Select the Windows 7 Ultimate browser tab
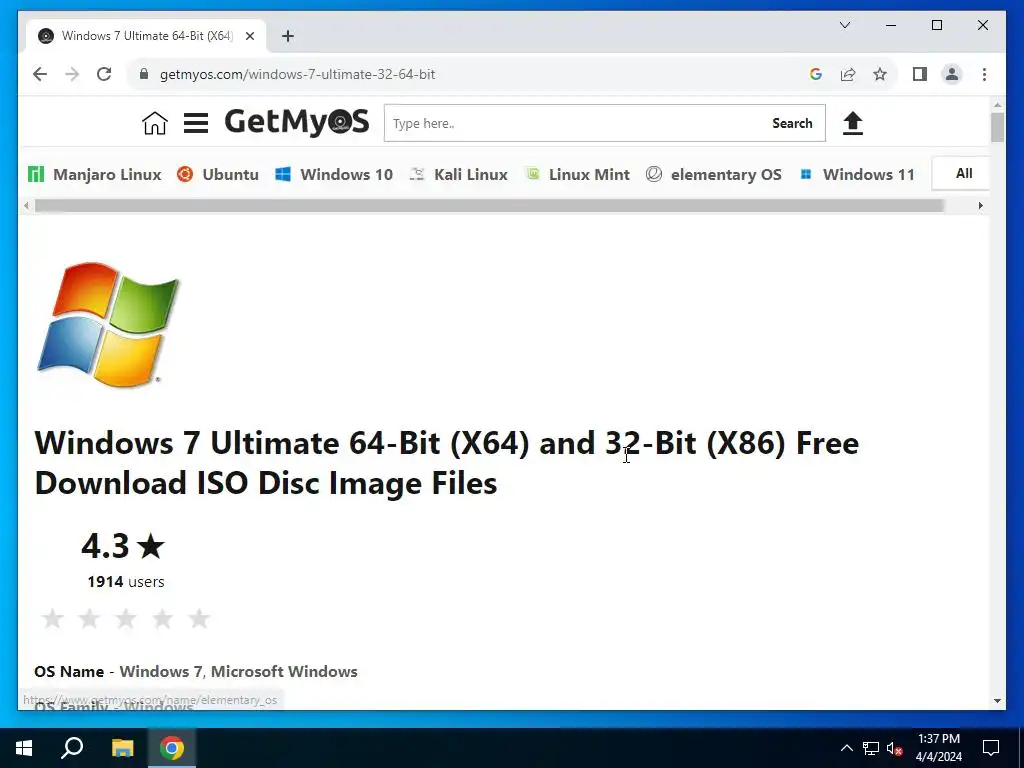Viewport: 1024px width, 768px height. pos(146,36)
